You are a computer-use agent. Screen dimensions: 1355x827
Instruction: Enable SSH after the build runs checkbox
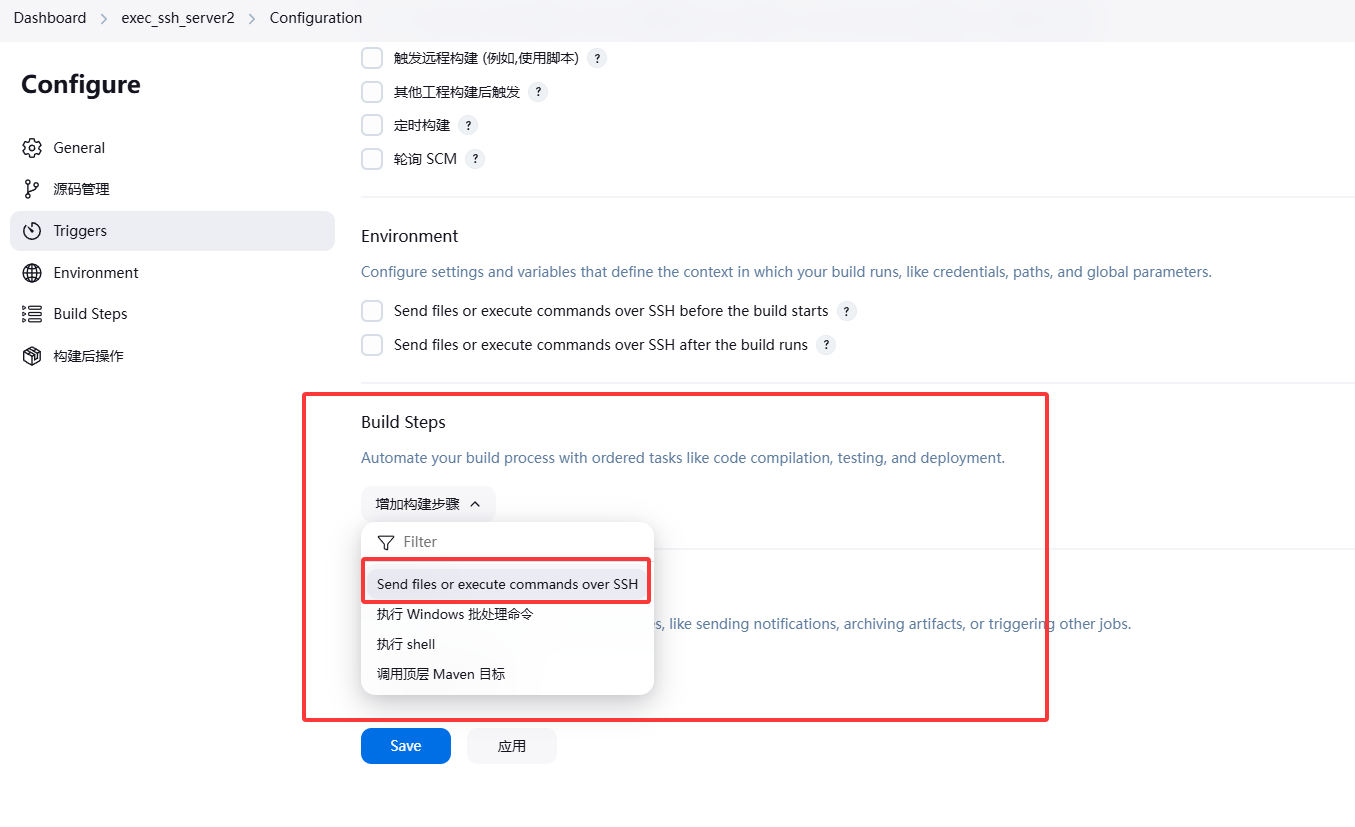[x=372, y=345]
